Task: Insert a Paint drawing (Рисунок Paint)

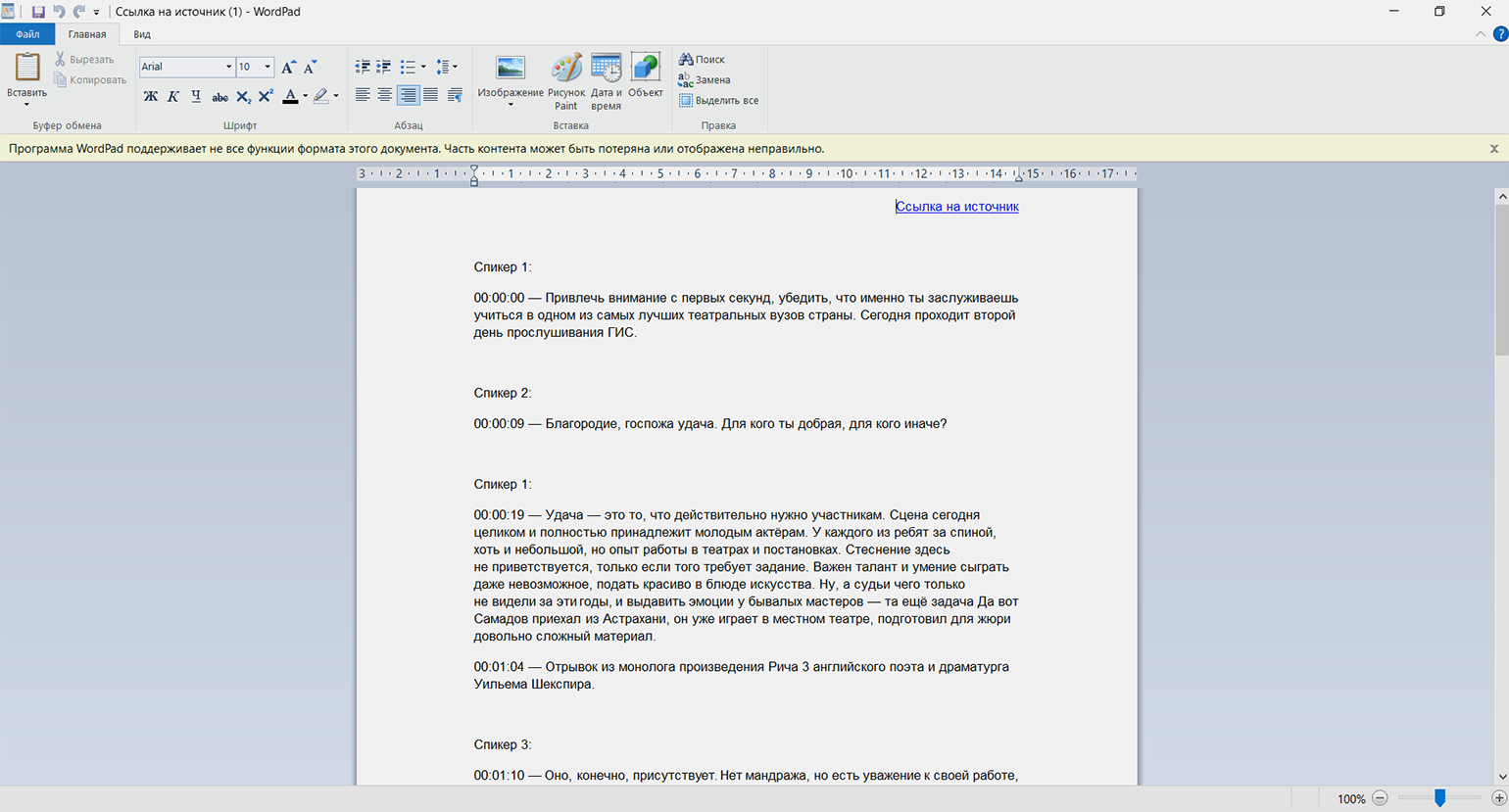Action: point(566,80)
